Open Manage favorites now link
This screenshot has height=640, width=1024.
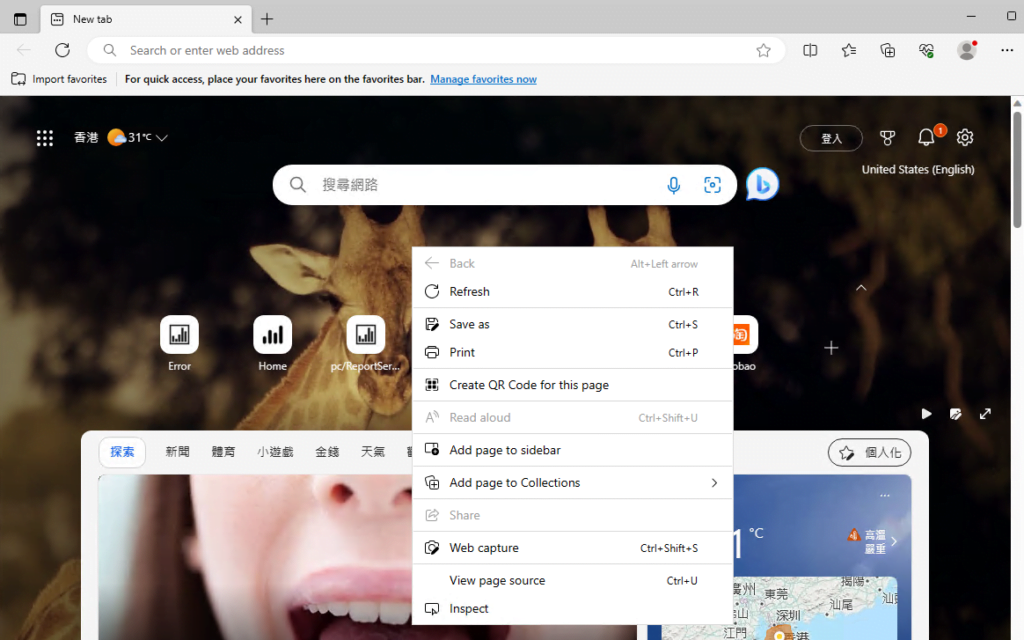coord(483,79)
